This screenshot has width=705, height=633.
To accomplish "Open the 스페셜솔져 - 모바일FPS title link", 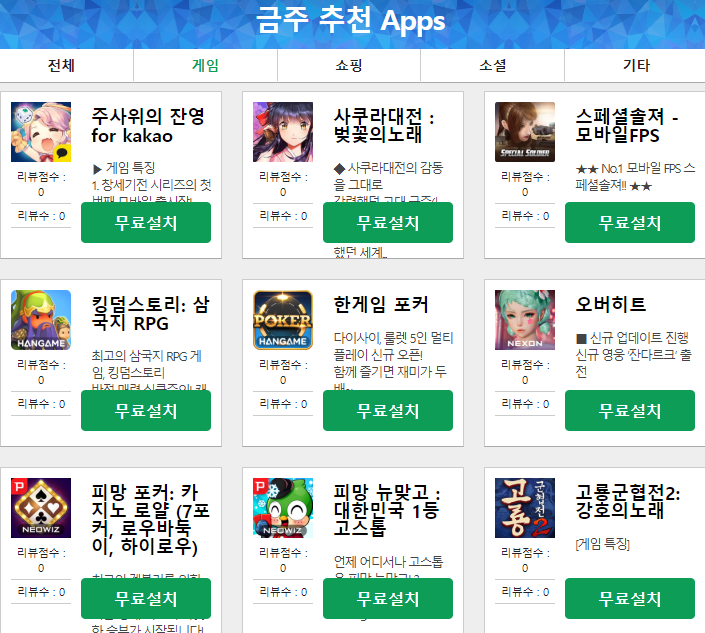I will click(627, 125).
